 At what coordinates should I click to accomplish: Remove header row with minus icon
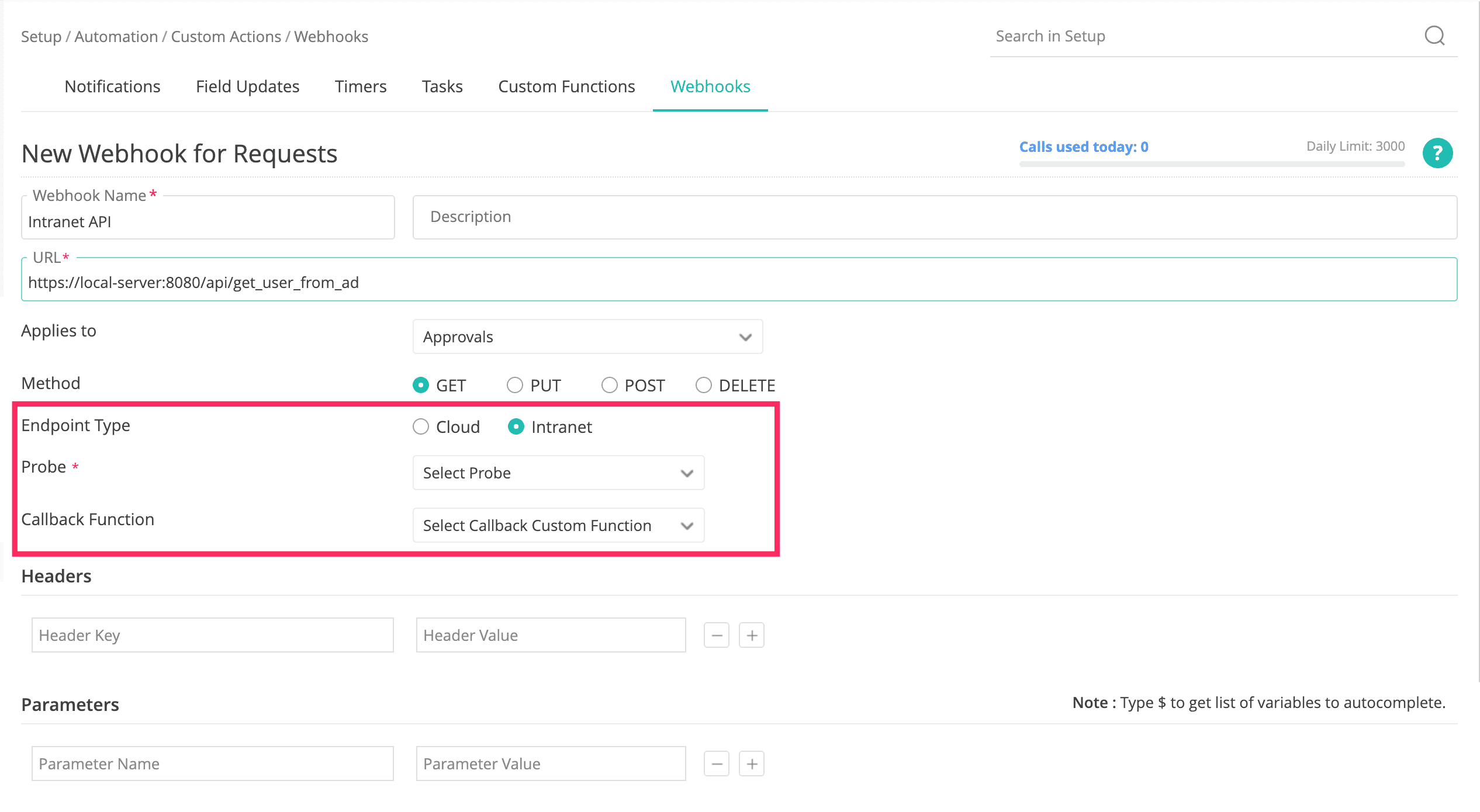click(716, 635)
